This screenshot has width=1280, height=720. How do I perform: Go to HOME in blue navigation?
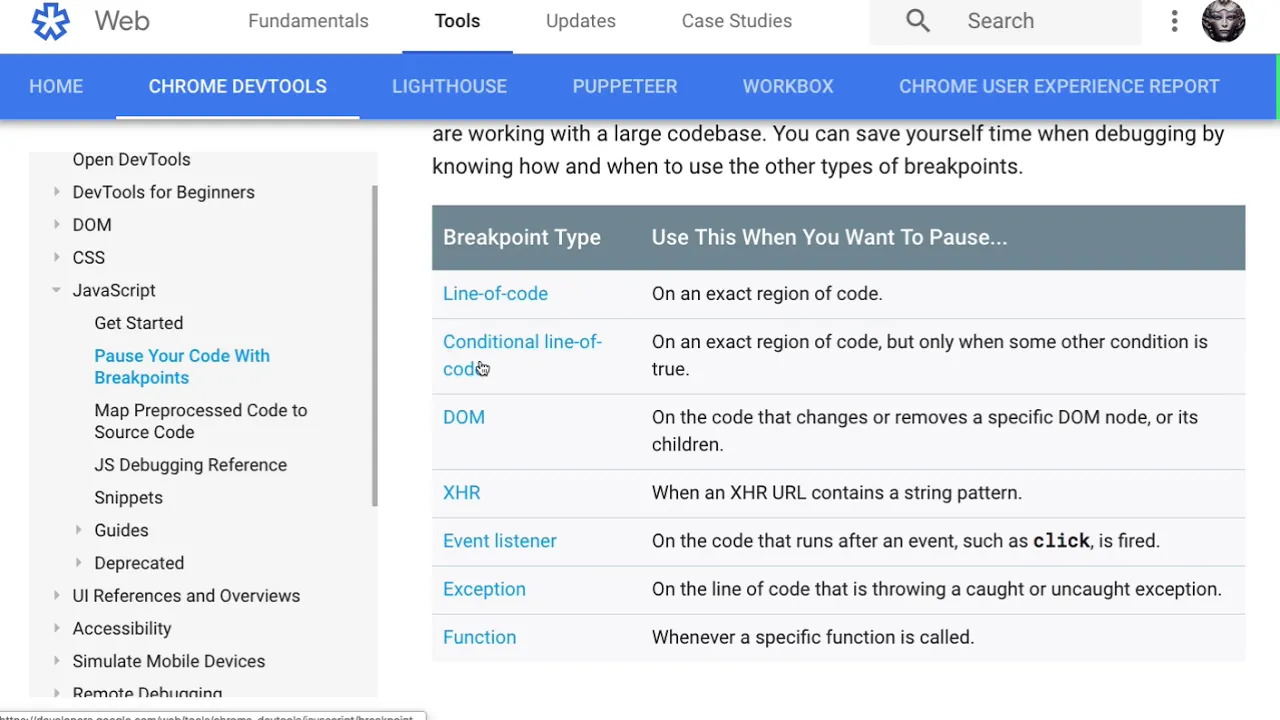click(x=56, y=86)
